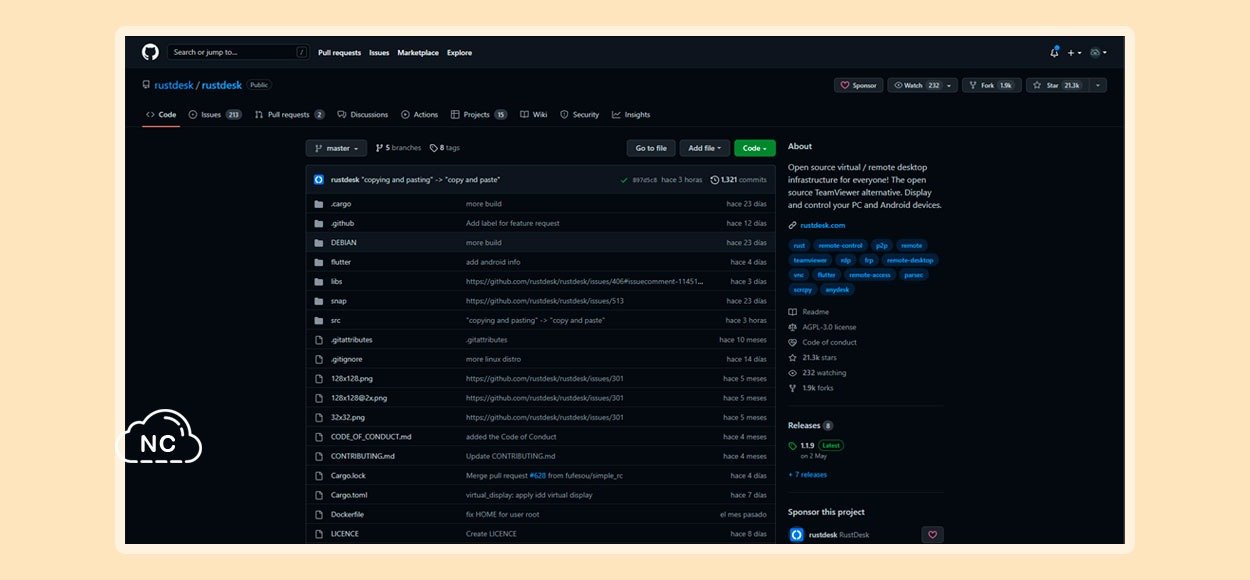
Task: Switch to the Issues tab
Action: (215, 115)
